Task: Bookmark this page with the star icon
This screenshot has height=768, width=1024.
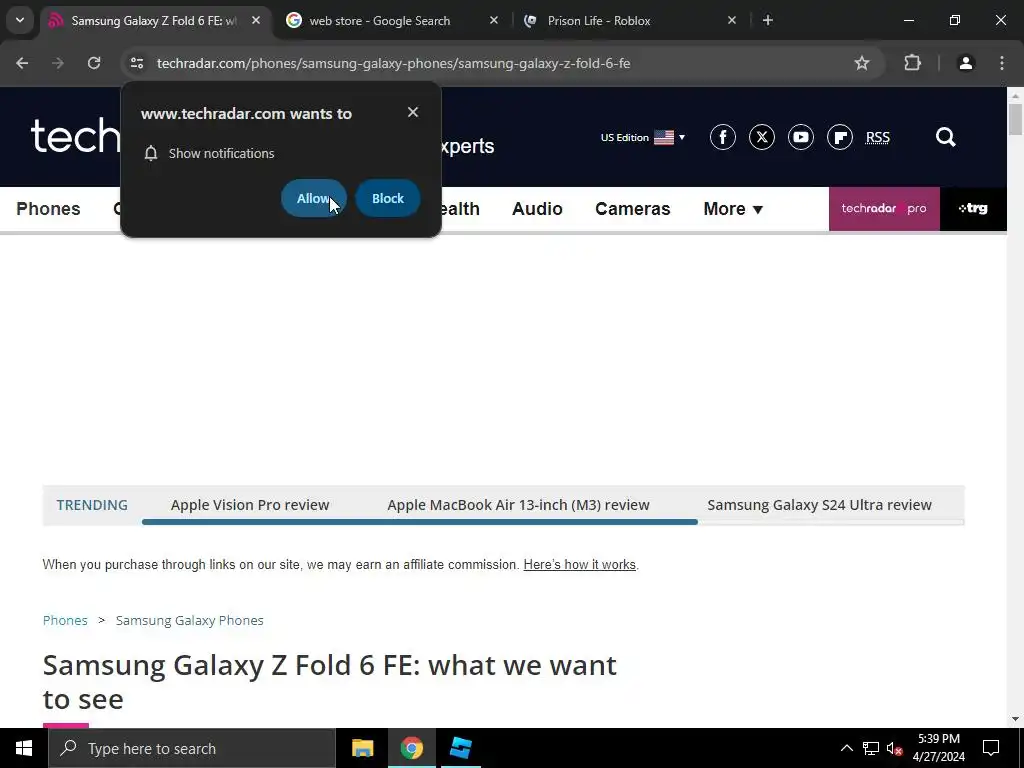Action: pos(862,63)
